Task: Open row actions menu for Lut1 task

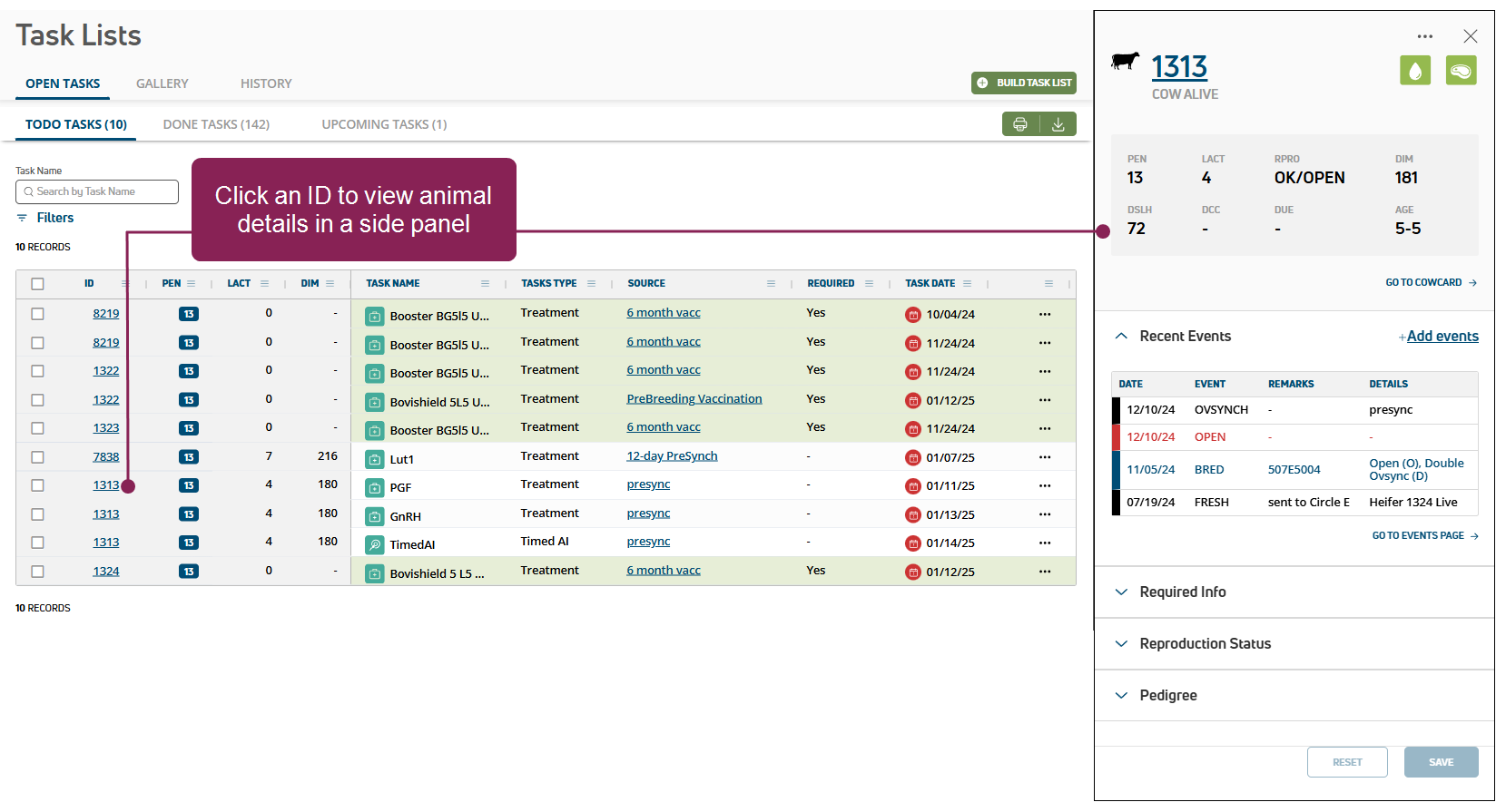Action: (1045, 457)
